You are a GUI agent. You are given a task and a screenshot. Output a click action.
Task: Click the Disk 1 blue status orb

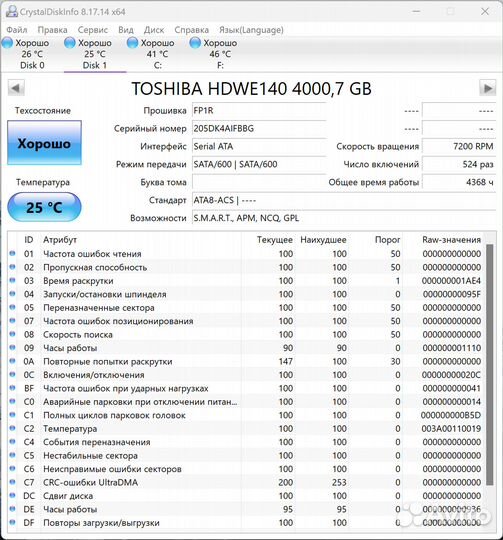point(70,43)
